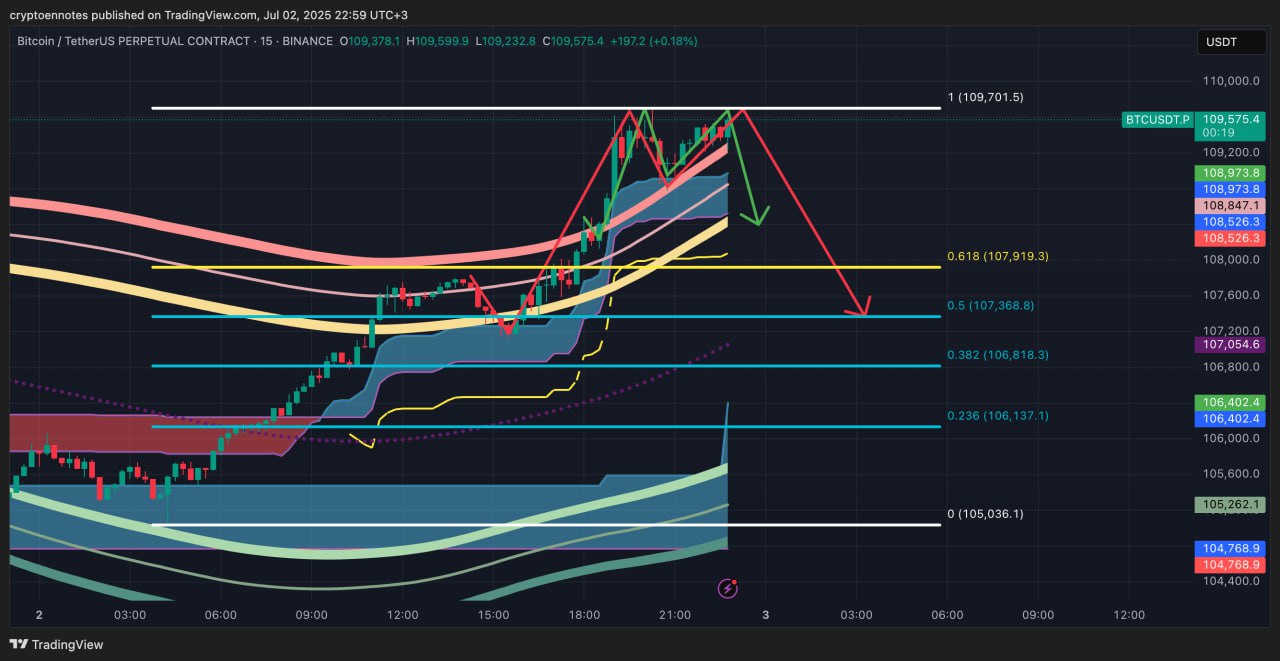Image resolution: width=1280 pixels, height=661 pixels.
Task: Click the pink 108,847.1 indicator price tag
Action: [x=1231, y=205]
